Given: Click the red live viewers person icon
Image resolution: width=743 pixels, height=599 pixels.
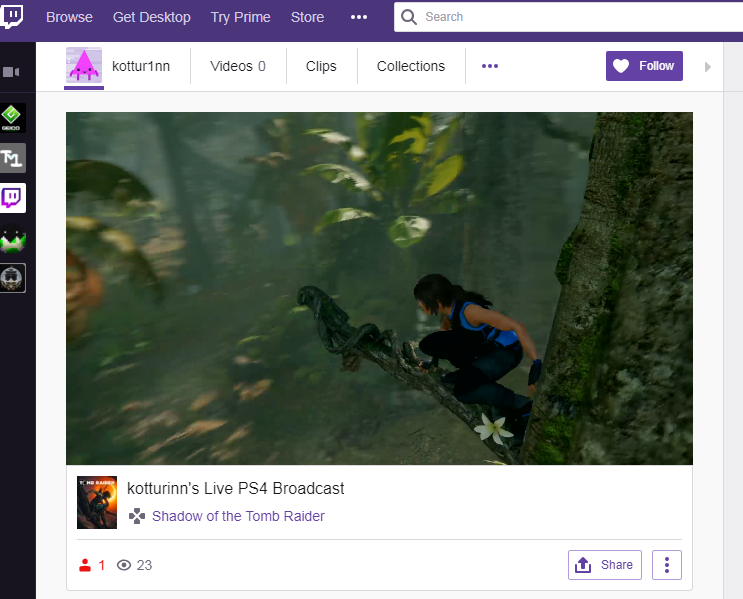Looking at the screenshot, I should 85,565.
